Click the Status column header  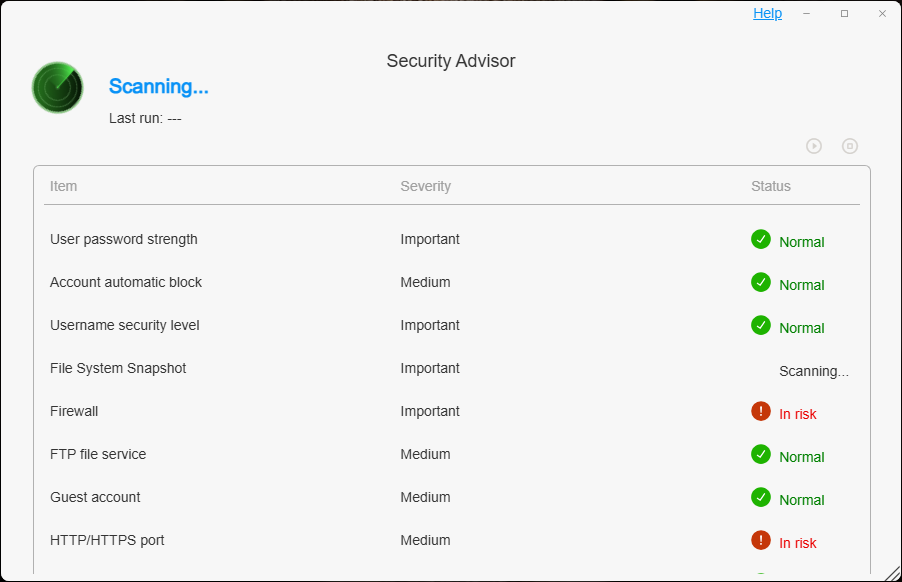(770, 186)
